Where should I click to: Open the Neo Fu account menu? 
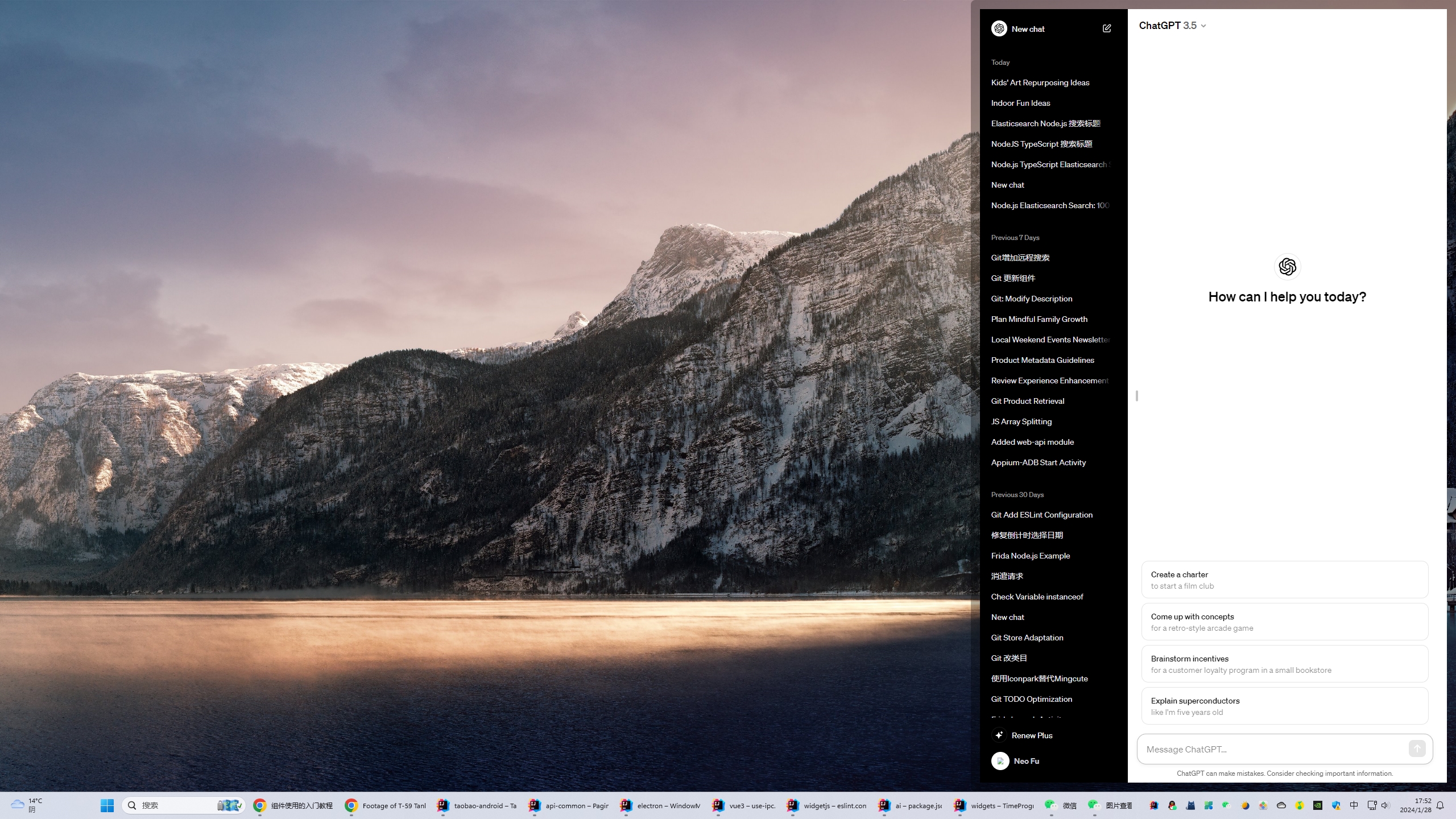pos(1025,761)
